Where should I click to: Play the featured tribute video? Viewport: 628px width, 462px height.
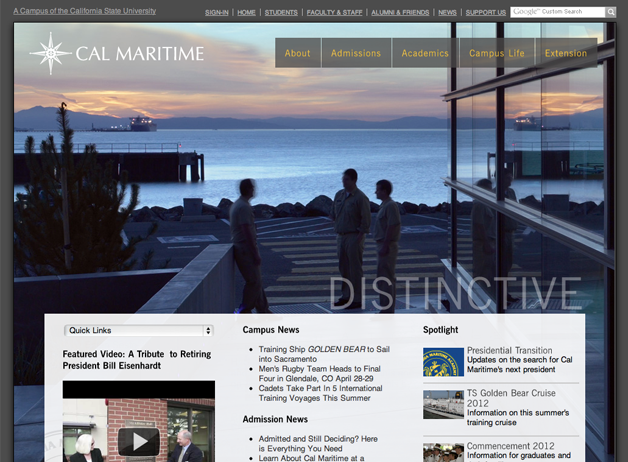point(139,442)
